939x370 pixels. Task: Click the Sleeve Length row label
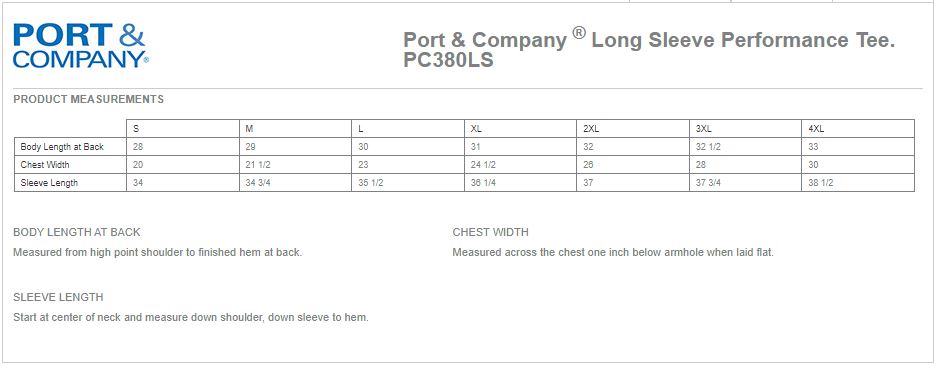tap(49, 183)
